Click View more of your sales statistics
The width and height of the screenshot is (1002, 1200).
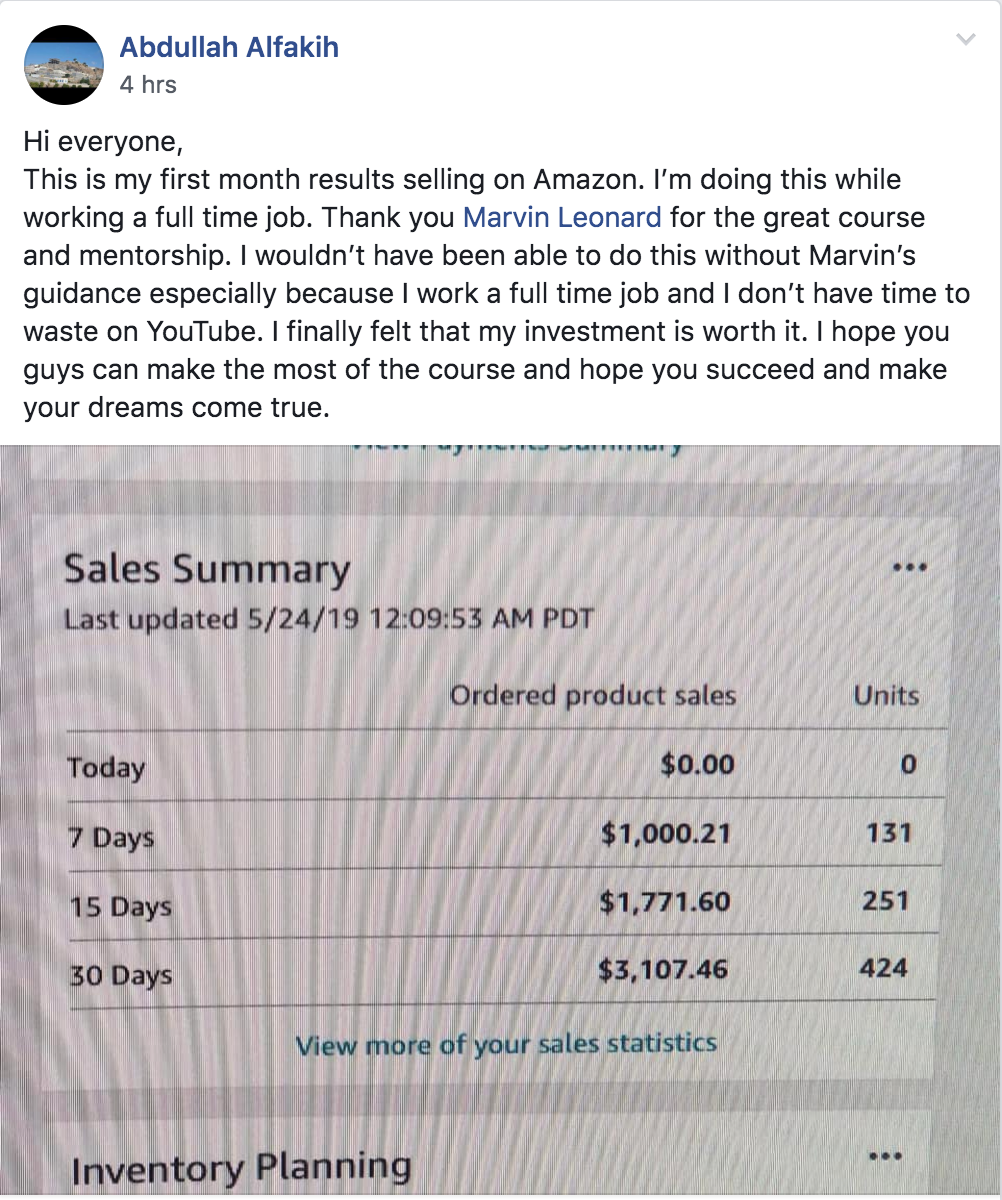506,1045
